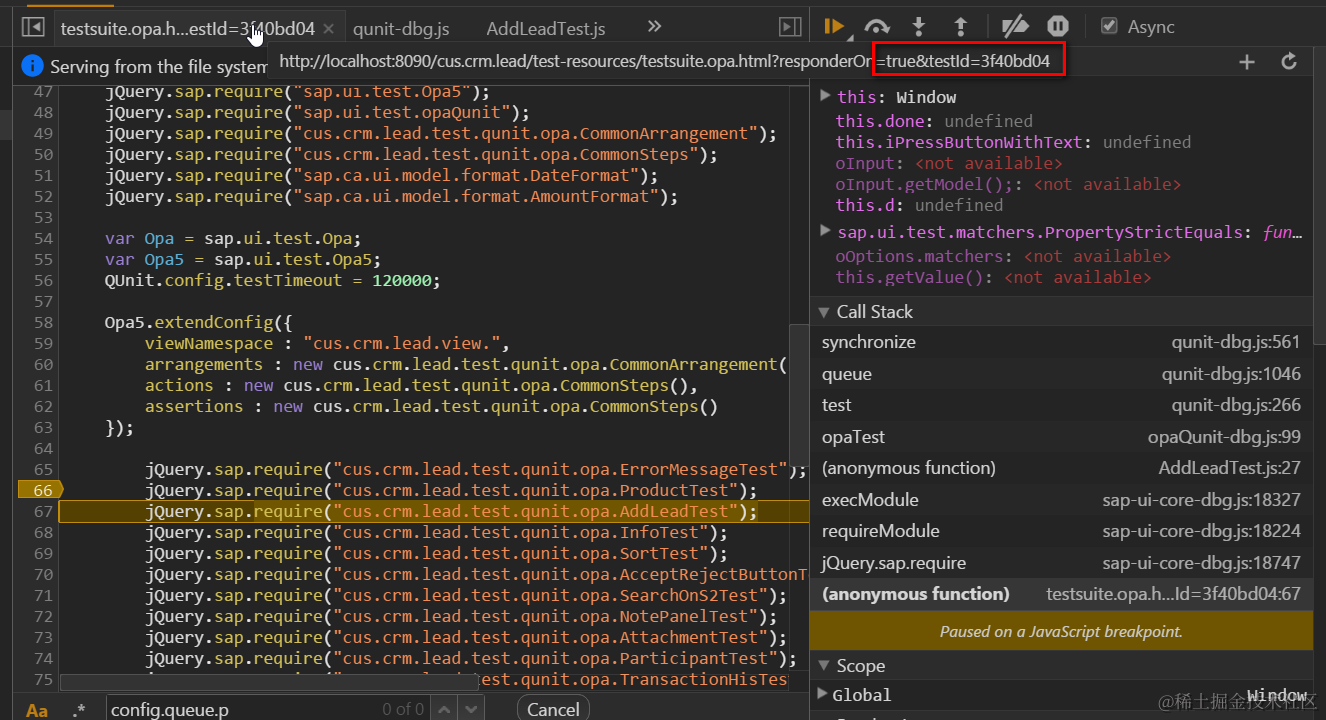
Task: Click line number 58 in the gutter
Action: pyautogui.click(x=43, y=322)
